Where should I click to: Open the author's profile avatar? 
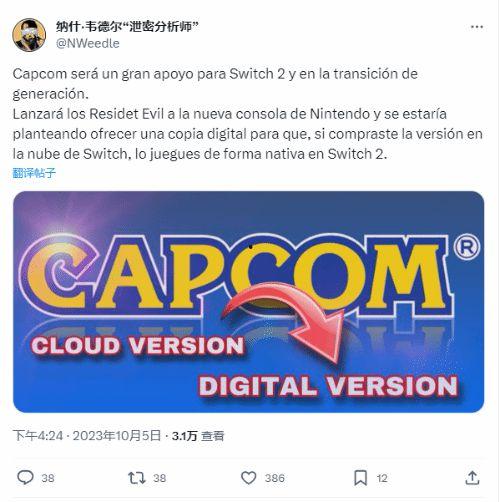(x=29, y=35)
